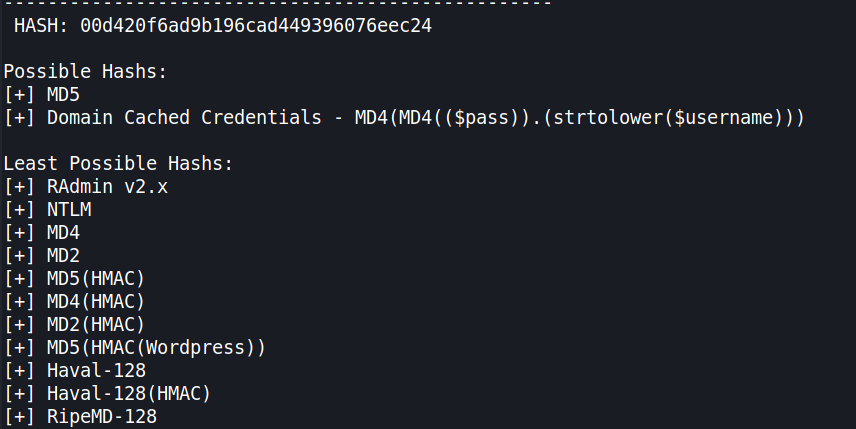
Task: Click the "Least Possible Hashs:" heading
Action: pos(118,163)
